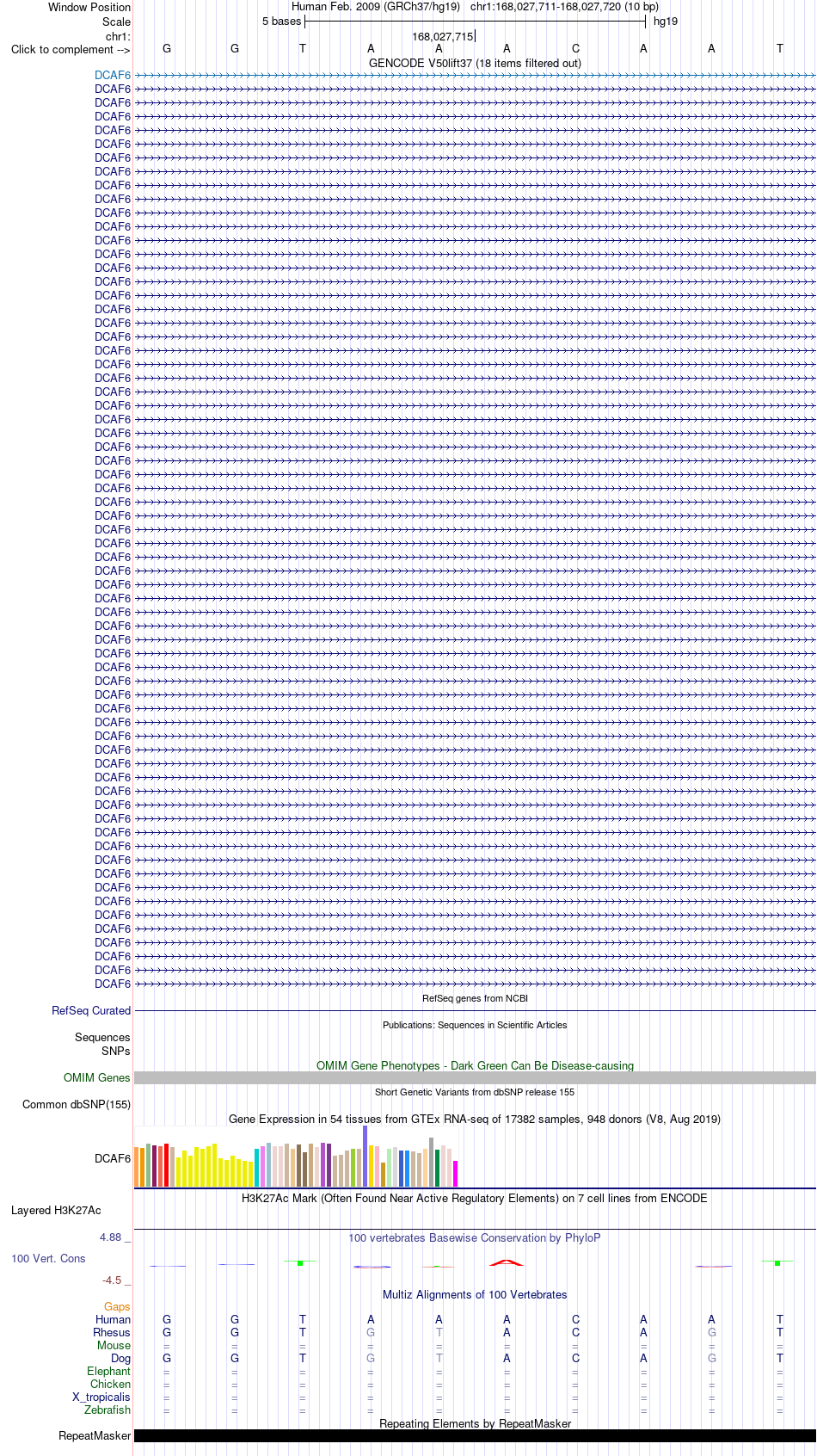Click the 'Click to complement -->' label
This screenshot has height=1456, width=817.
click(71, 49)
